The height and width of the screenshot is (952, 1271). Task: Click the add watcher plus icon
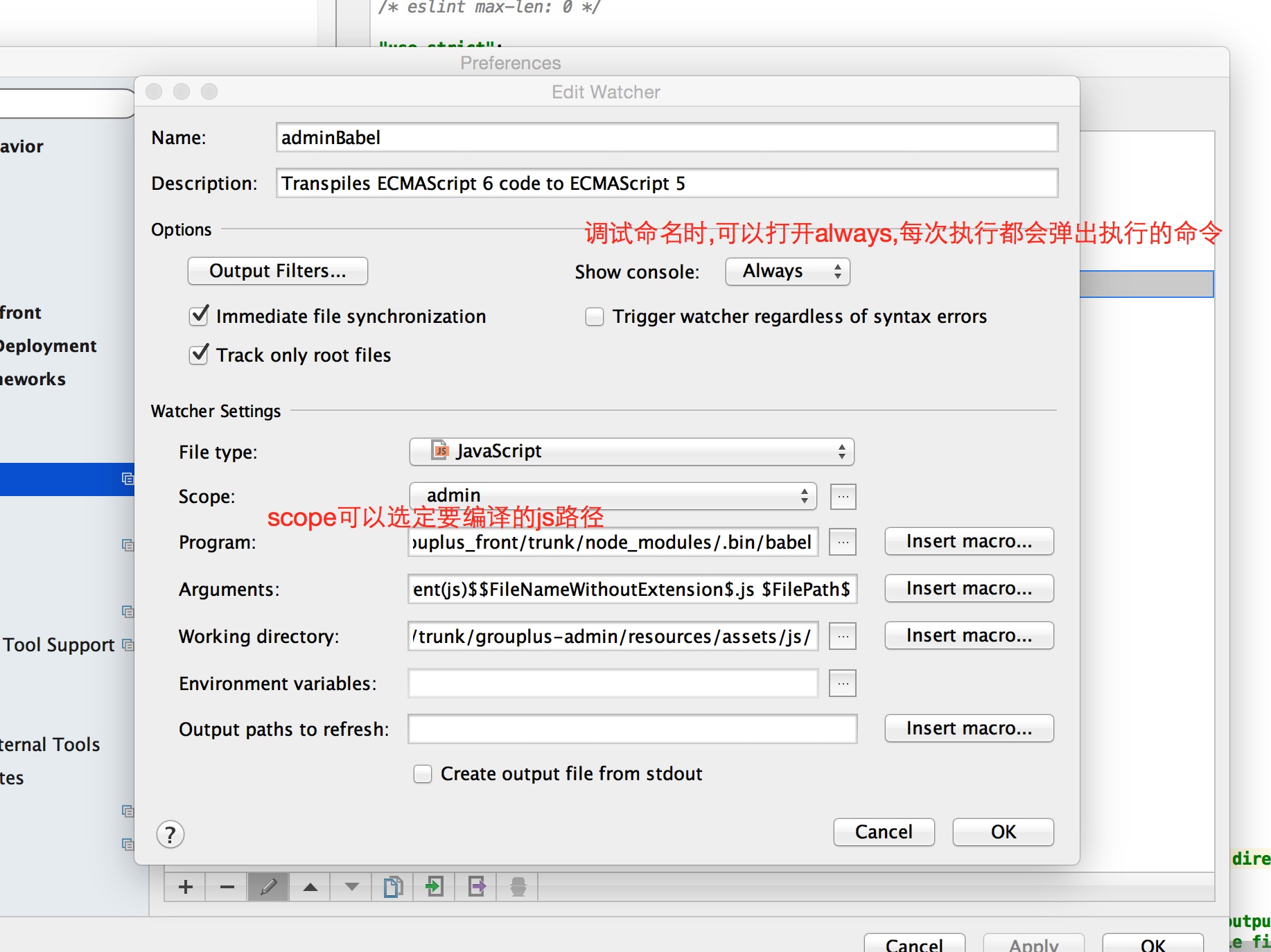185,887
